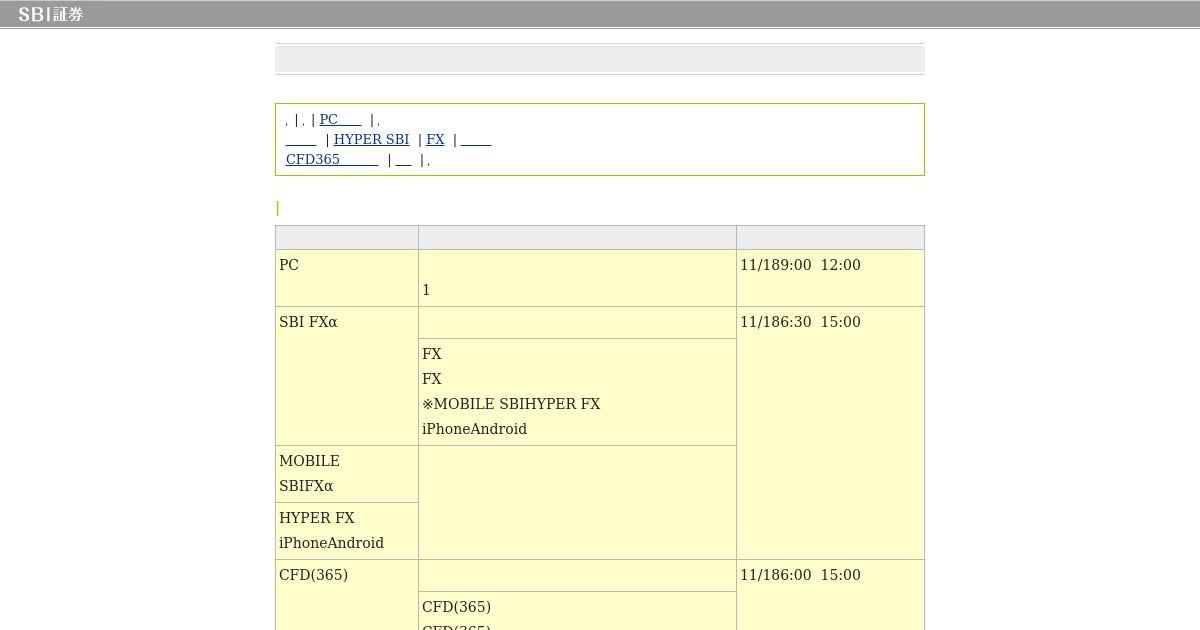Click the SBI証券 logo in the header
The height and width of the screenshot is (630, 1200).
pos(50,14)
